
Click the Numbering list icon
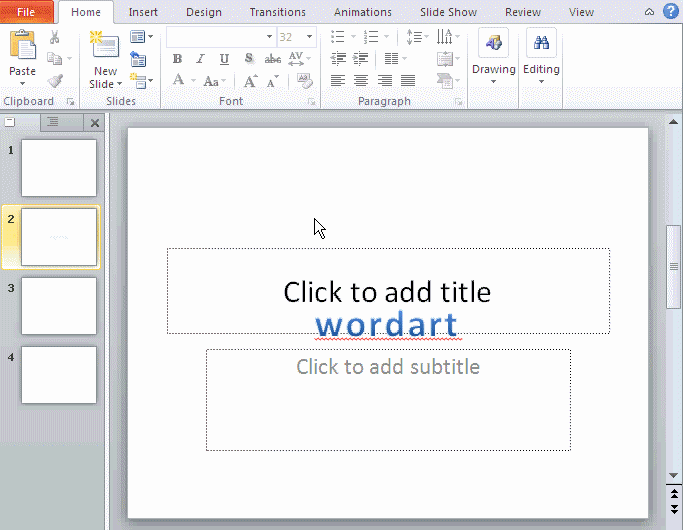click(x=371, y=37)
